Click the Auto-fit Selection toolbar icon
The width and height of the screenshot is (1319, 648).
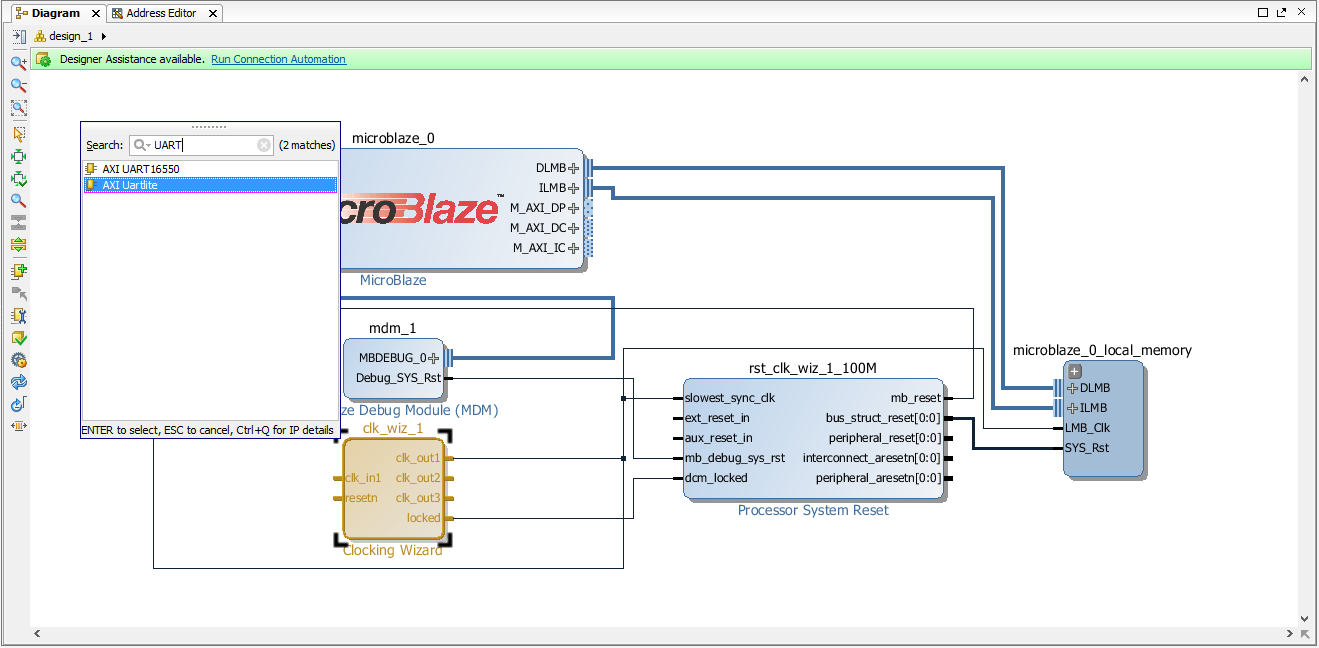[18, 157]
